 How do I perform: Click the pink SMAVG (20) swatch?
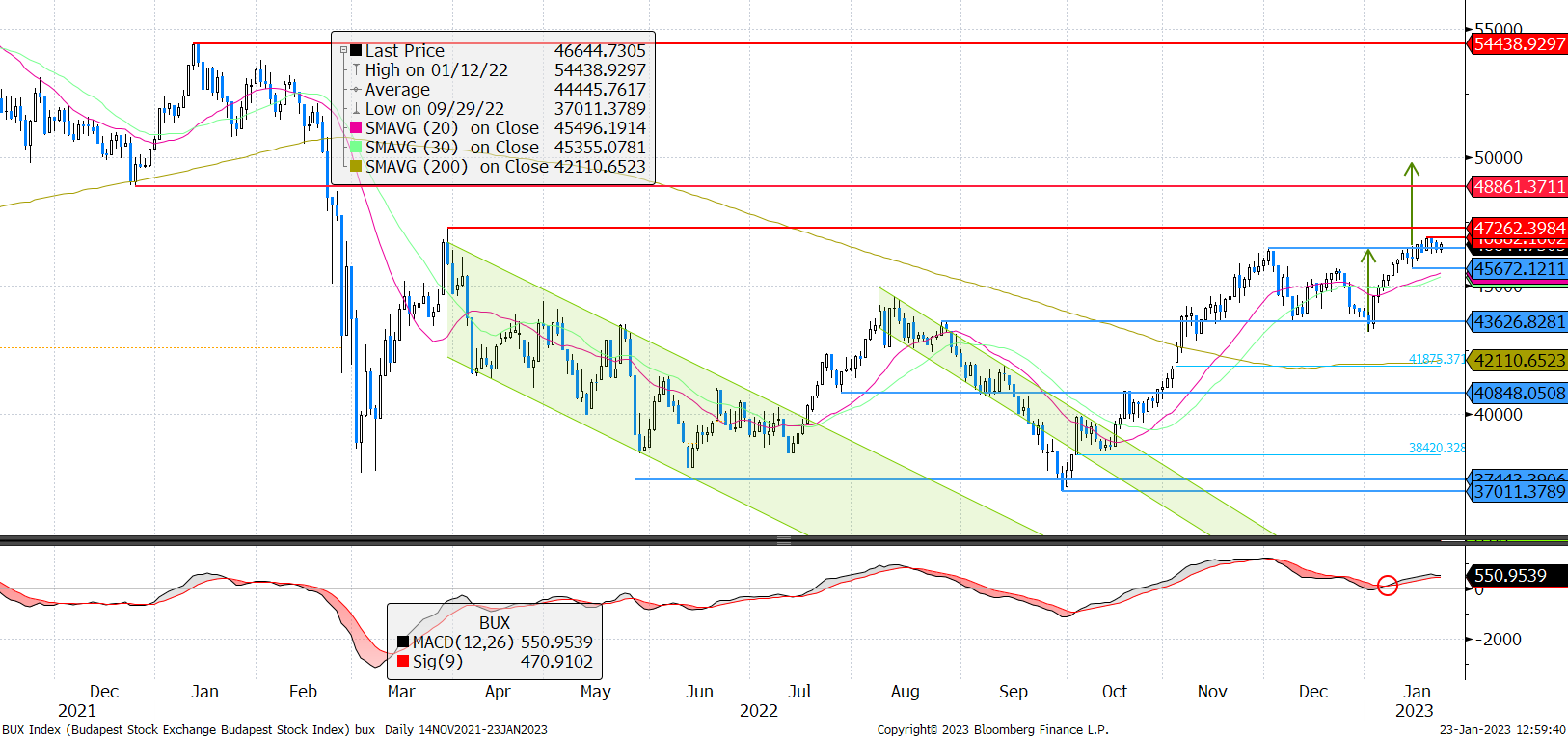point(356,127)
